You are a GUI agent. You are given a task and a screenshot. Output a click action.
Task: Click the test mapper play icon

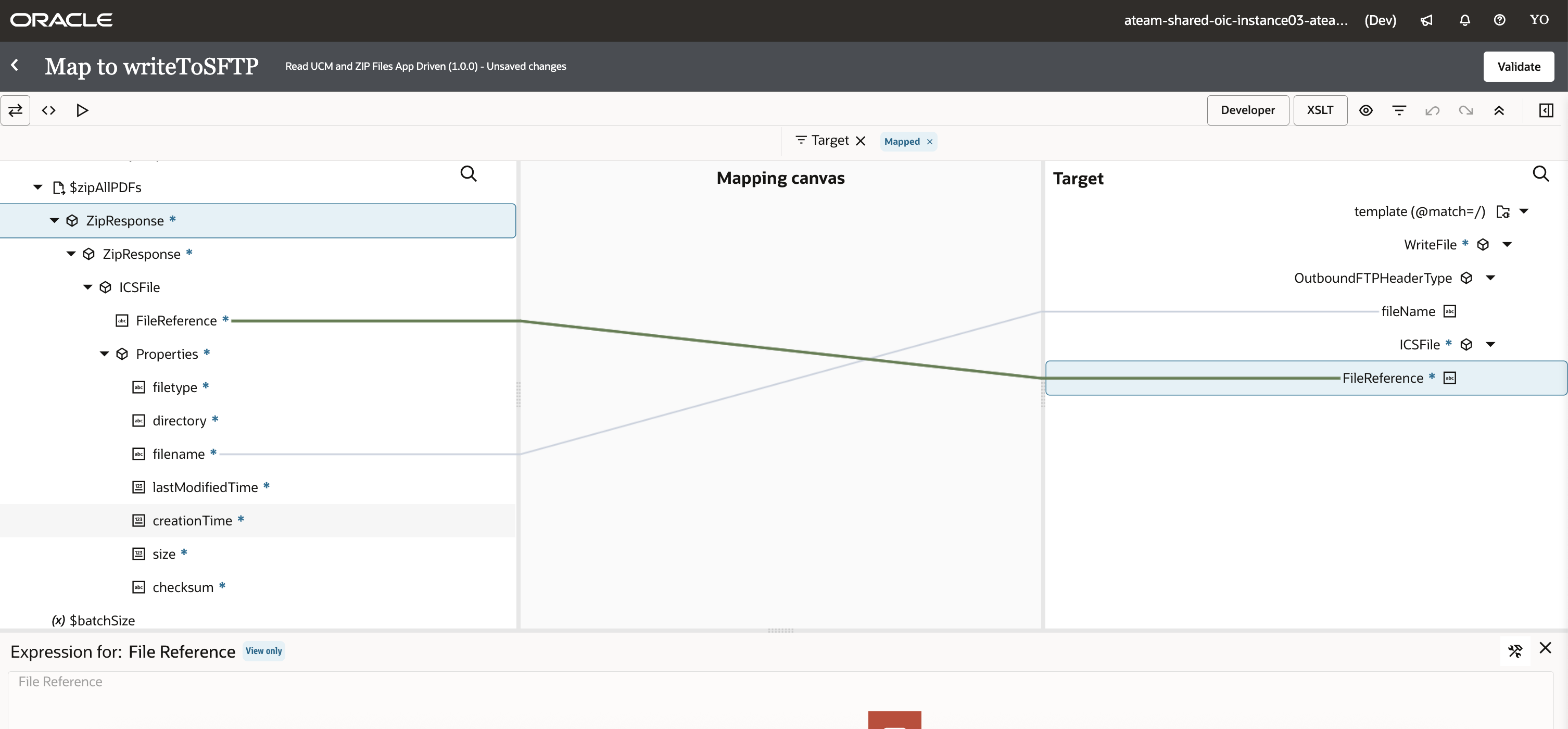82,110
